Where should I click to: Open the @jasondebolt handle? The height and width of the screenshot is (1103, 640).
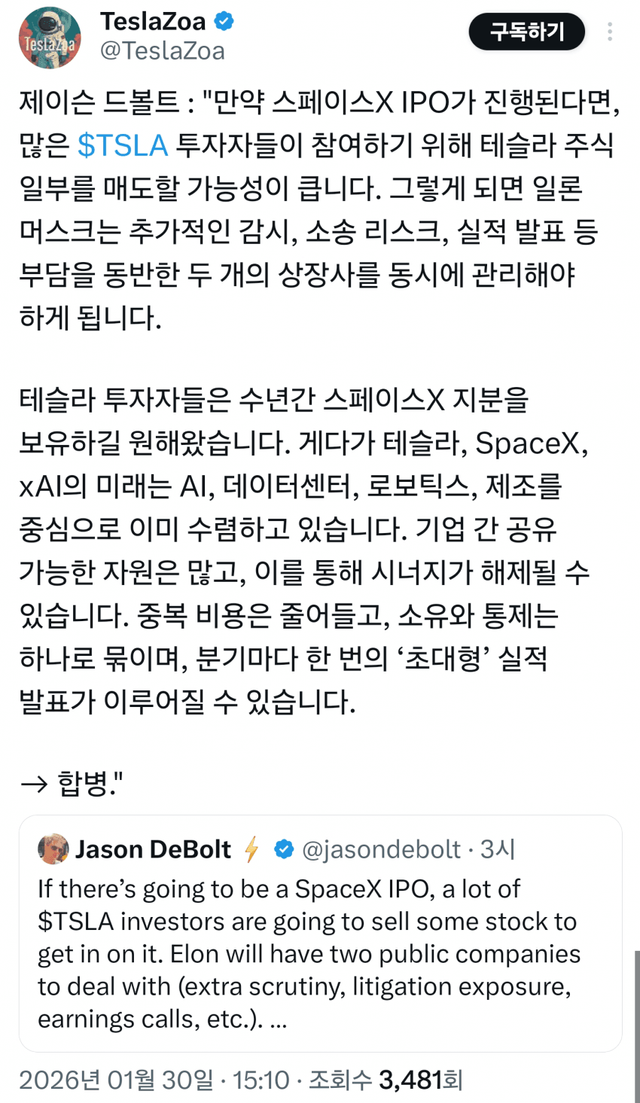tap(380, 850)
